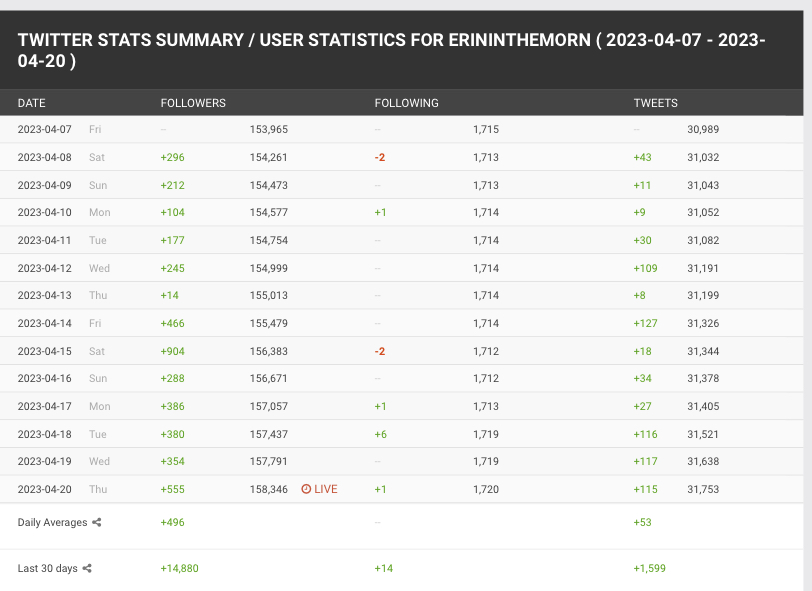Click the -2 following change on 2023-04-08
This screenshot has width=812, height=591.
coord(380,157)
